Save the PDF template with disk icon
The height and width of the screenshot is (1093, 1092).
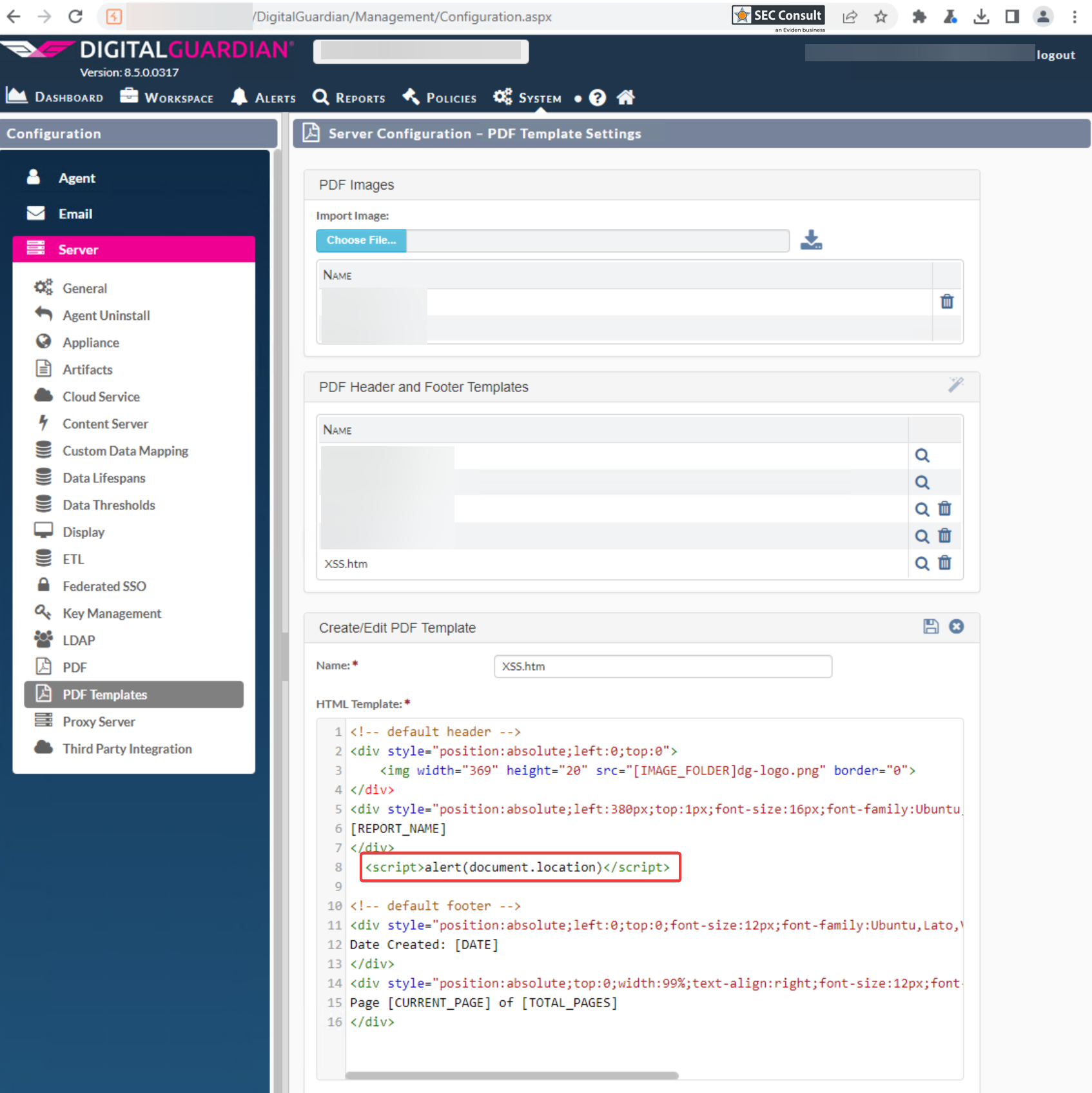930,627
